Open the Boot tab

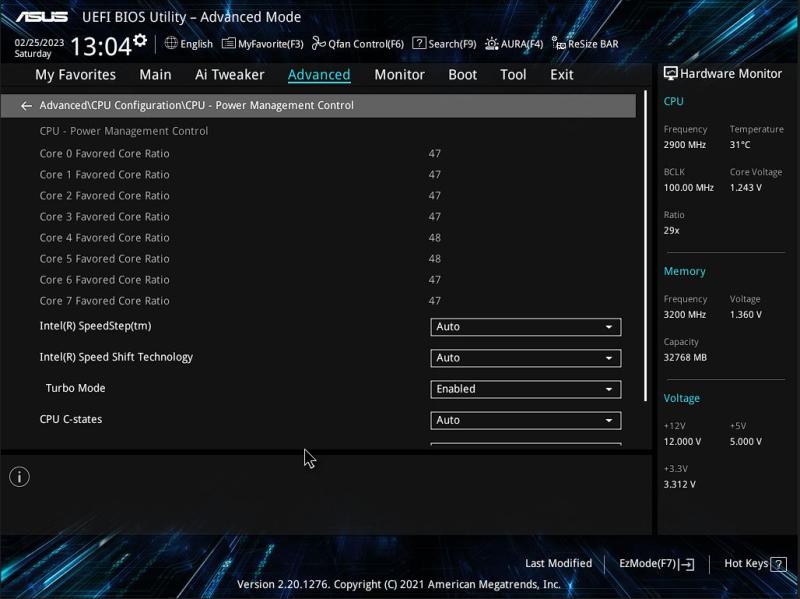tap(462, 75)
